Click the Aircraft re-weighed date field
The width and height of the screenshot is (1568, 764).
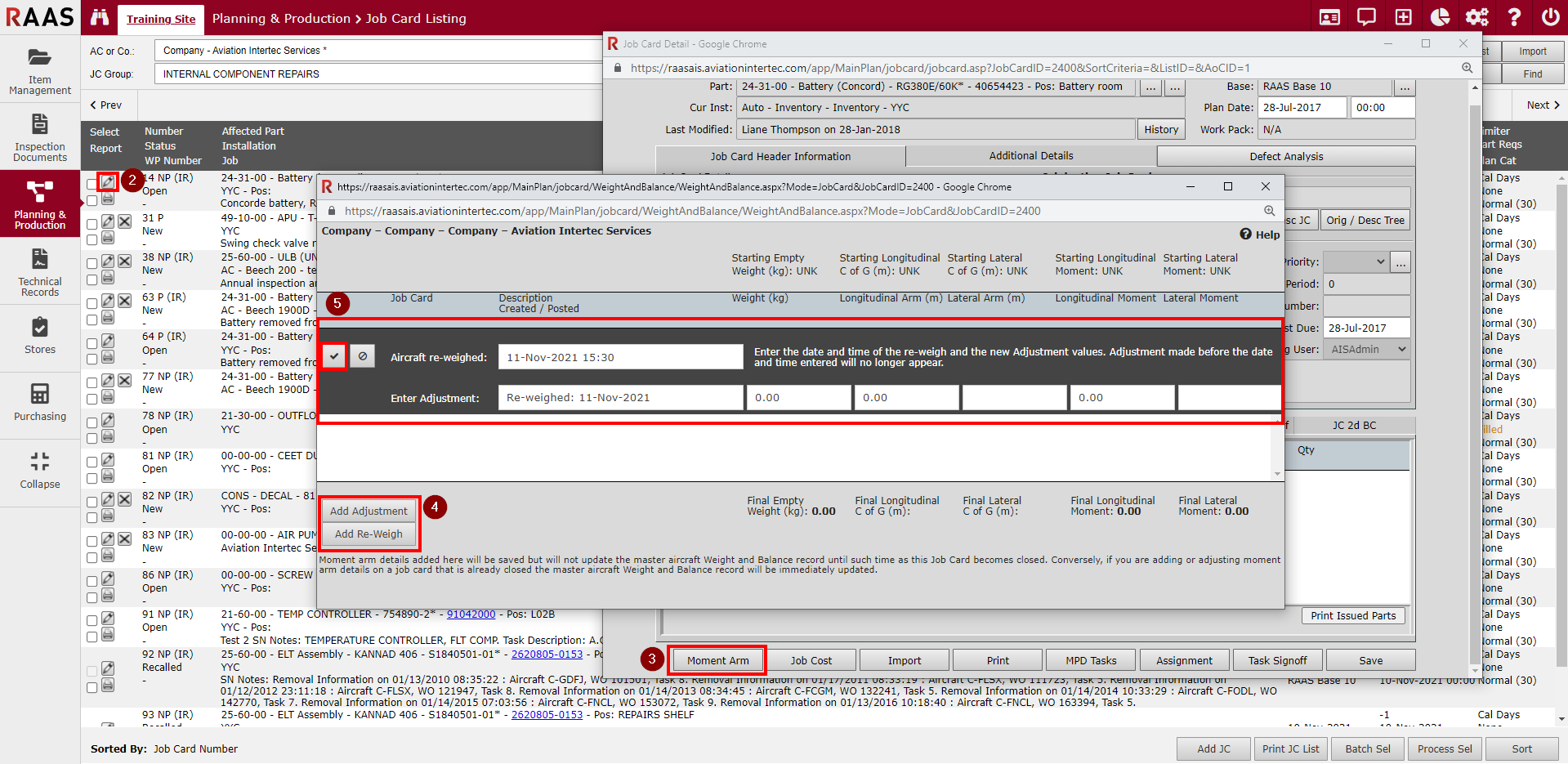[619, 357]
